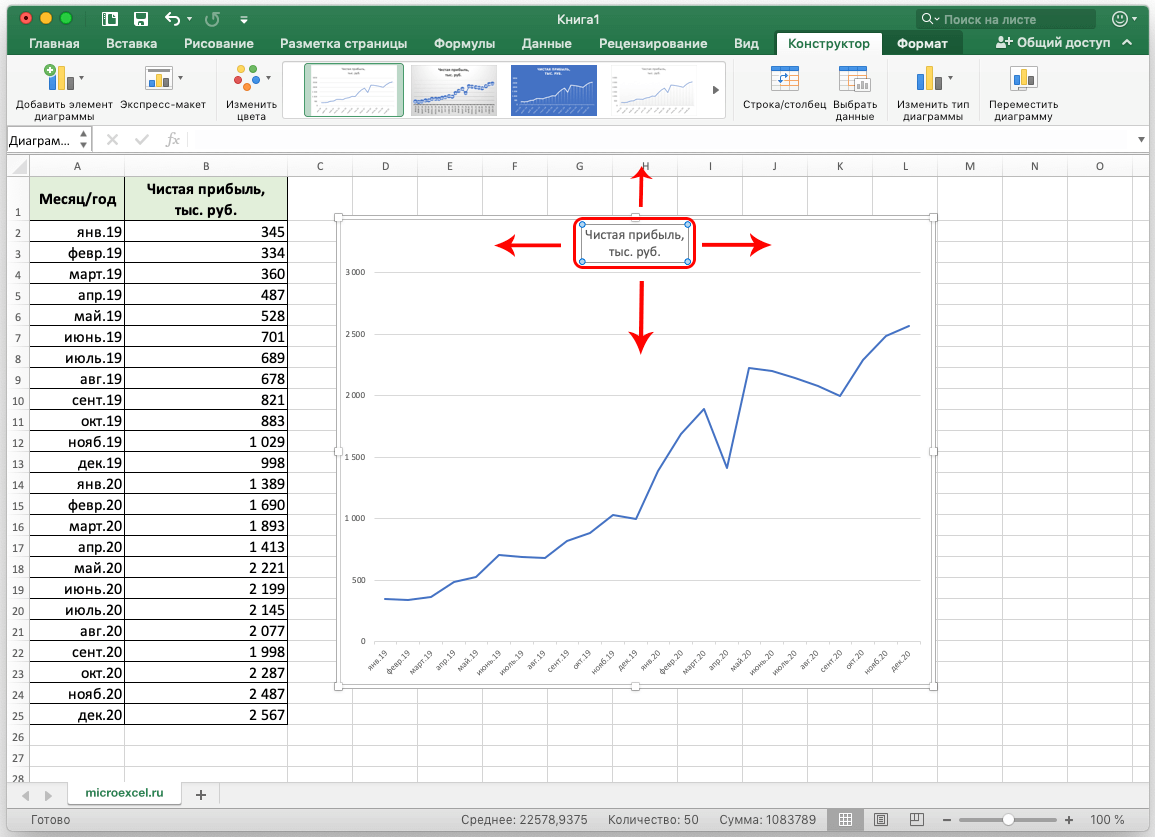
Task: Click the Строка/столбец switch icon
Action: pos(784,79)
